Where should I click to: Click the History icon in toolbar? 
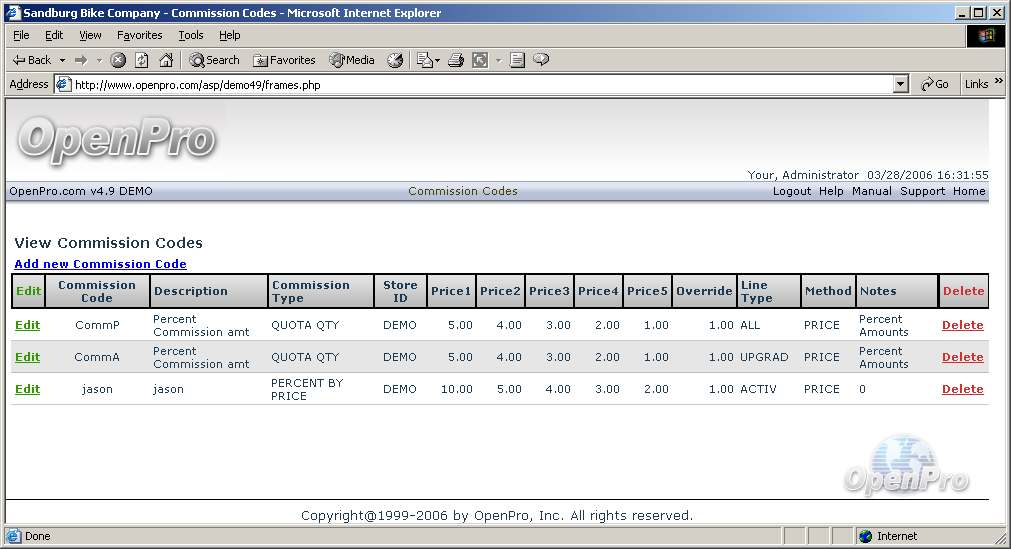pyautogui.click(x=395, y=60)
